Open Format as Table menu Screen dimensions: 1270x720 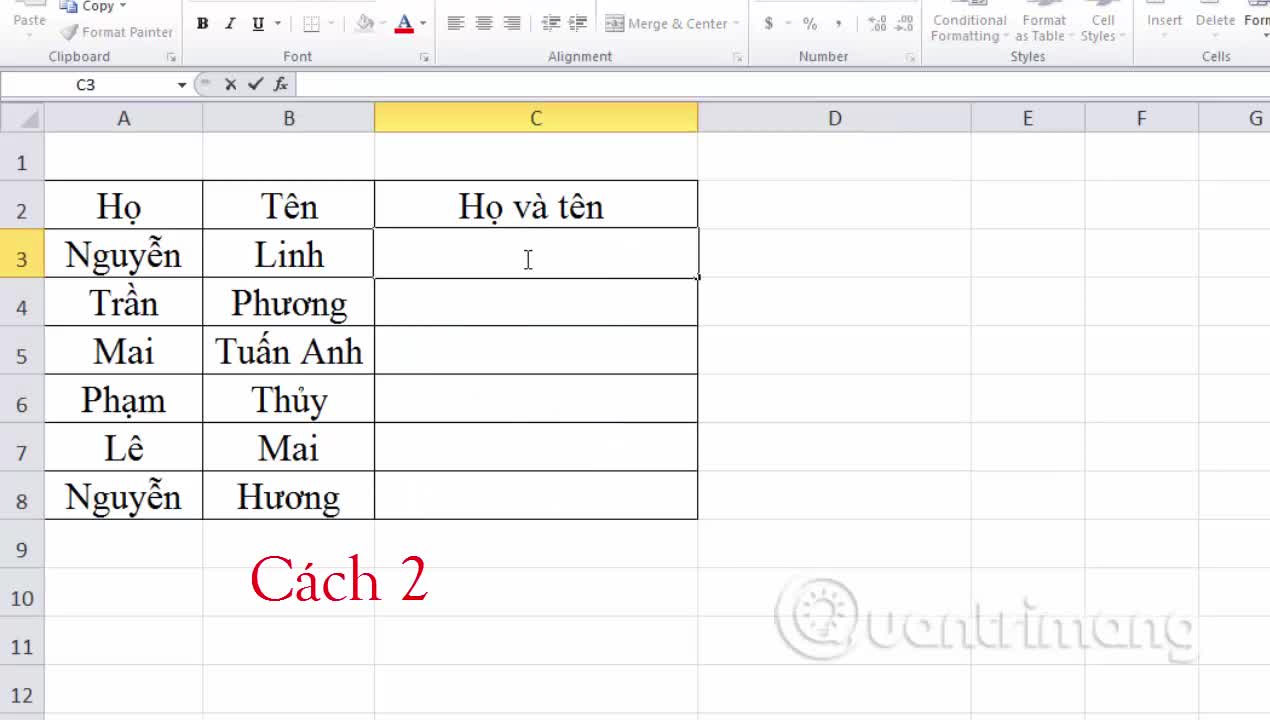pos(1043,24)
